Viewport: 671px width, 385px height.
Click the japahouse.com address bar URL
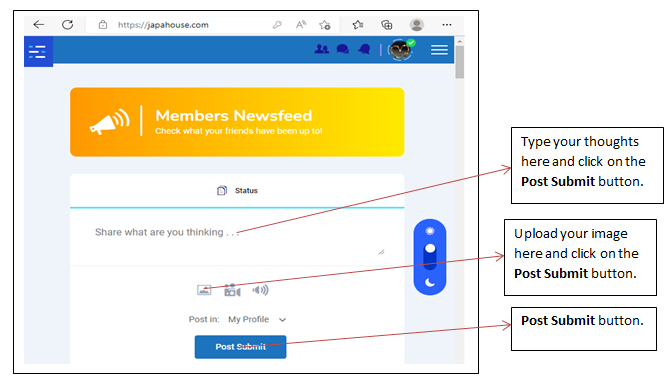click(163, 25)
